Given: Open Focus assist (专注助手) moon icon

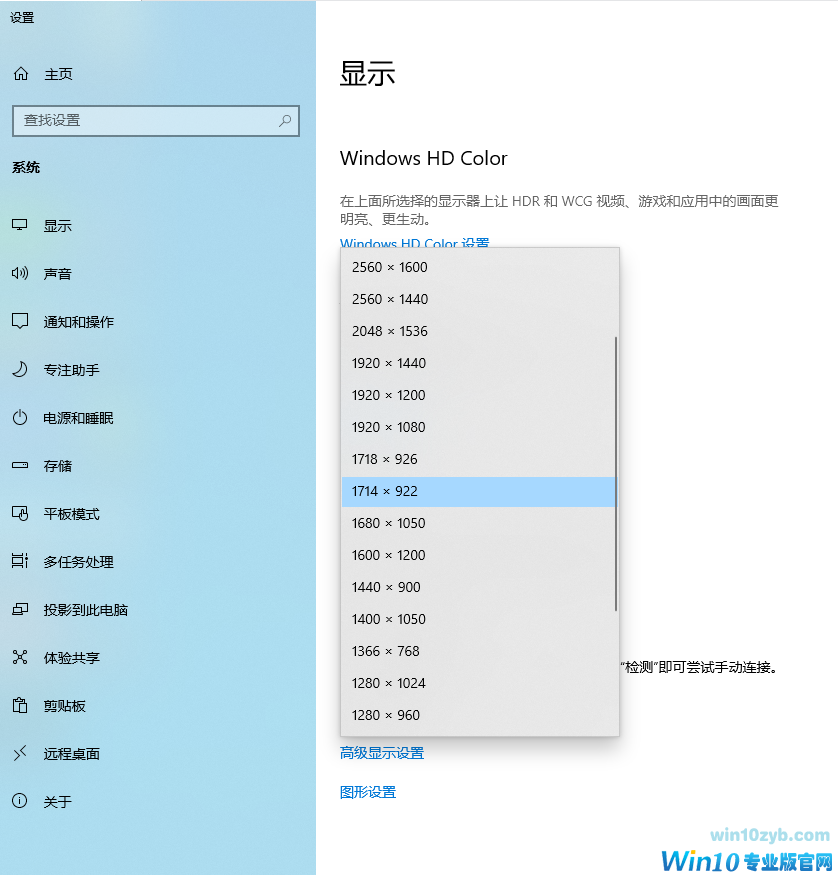Looking at the screenshot, I should coord(20,370).
